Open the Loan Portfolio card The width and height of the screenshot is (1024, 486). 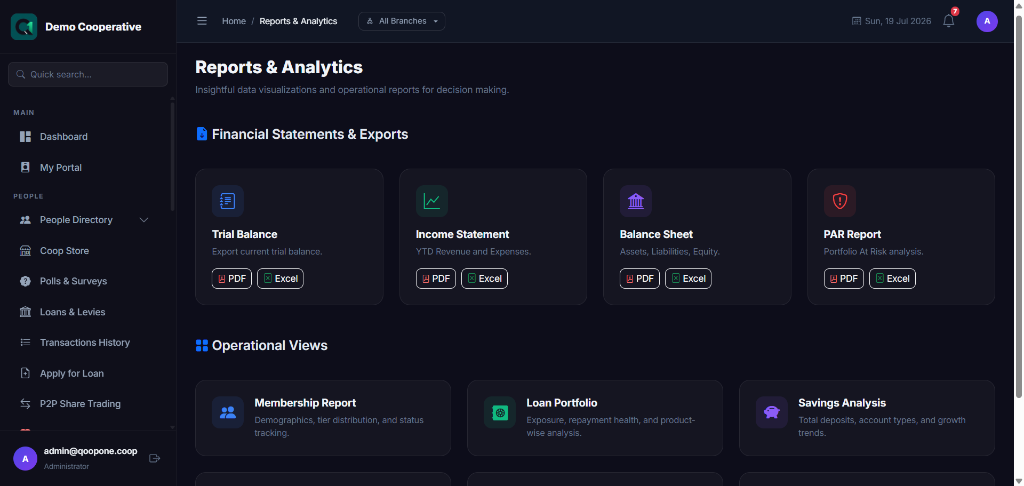(x=595, y=418)
